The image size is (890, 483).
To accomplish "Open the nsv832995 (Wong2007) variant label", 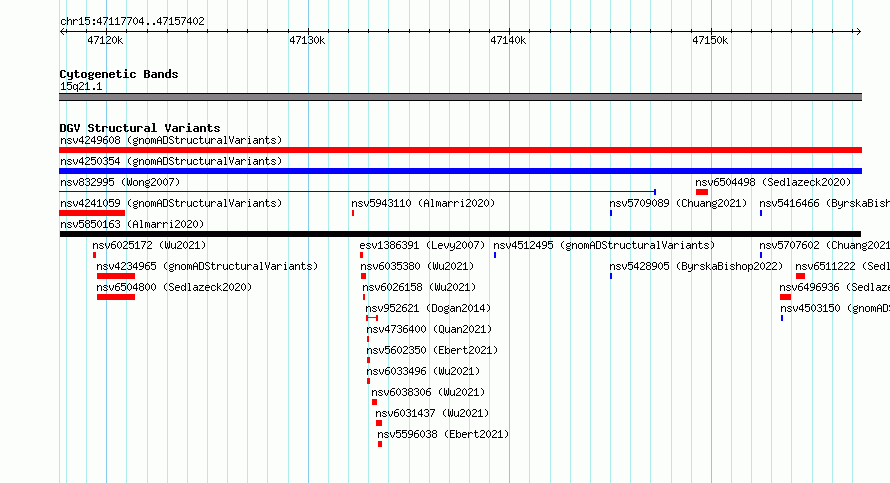I will [x=120, y=182].
